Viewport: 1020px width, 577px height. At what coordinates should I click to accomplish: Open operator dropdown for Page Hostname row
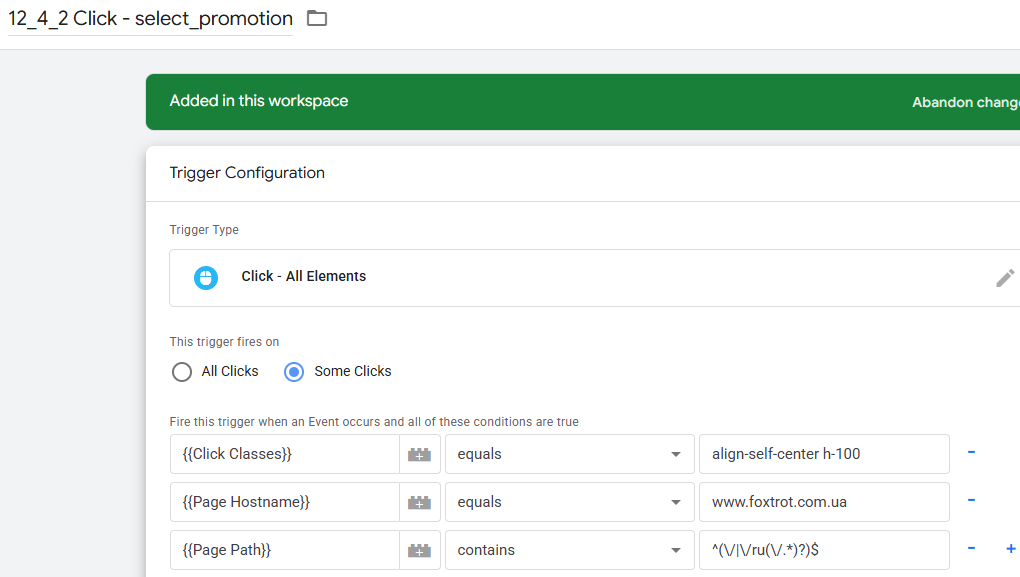569,502
